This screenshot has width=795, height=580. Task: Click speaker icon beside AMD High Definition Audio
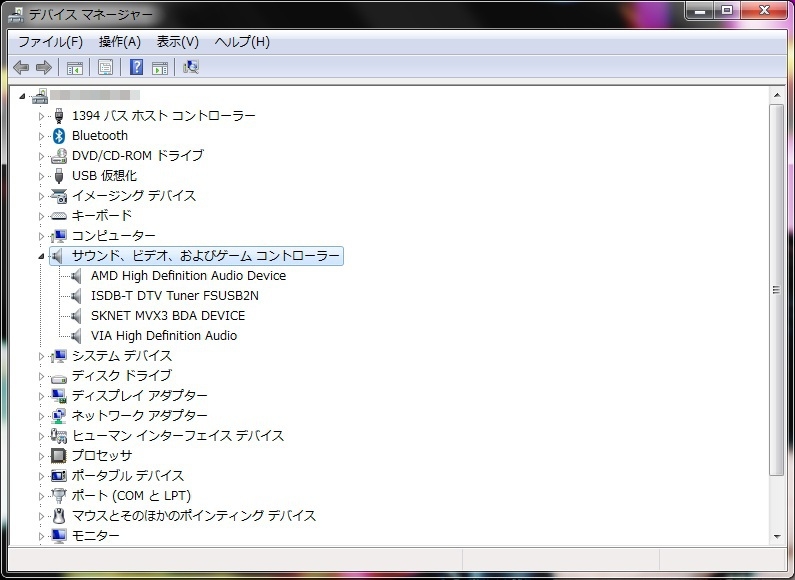coord(76,276)
